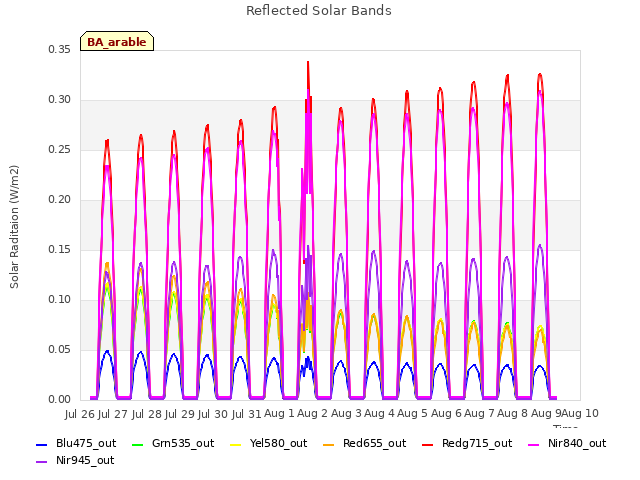The width and height of the screenshot is (640, 480).
Task: Click the Jul 26 x-axis date label
Action: [80, 414]
